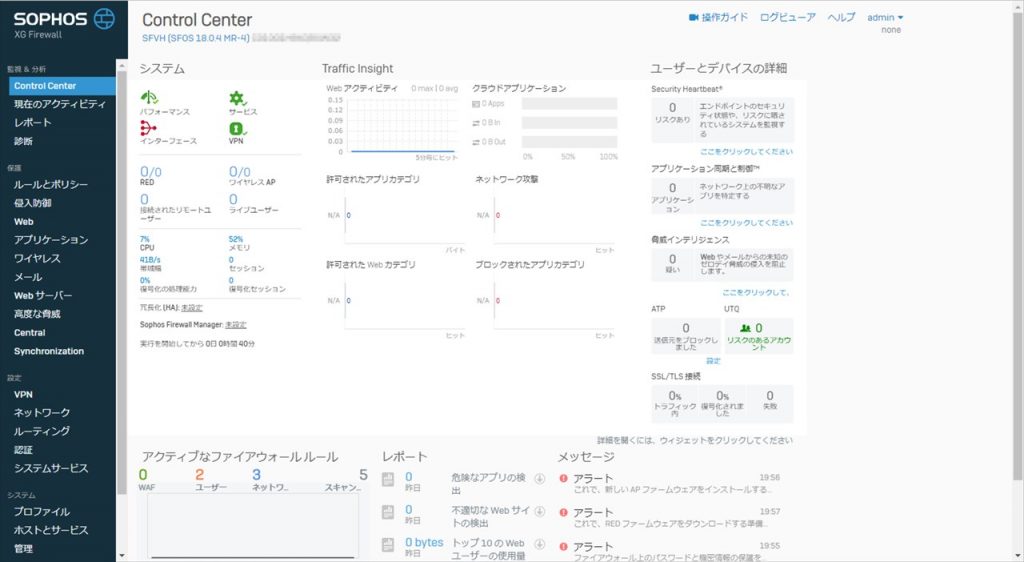The height and width of the screenshot is (562, 1024).
Task: Open アプリケーション in sidebar
Action: (51, 240)
